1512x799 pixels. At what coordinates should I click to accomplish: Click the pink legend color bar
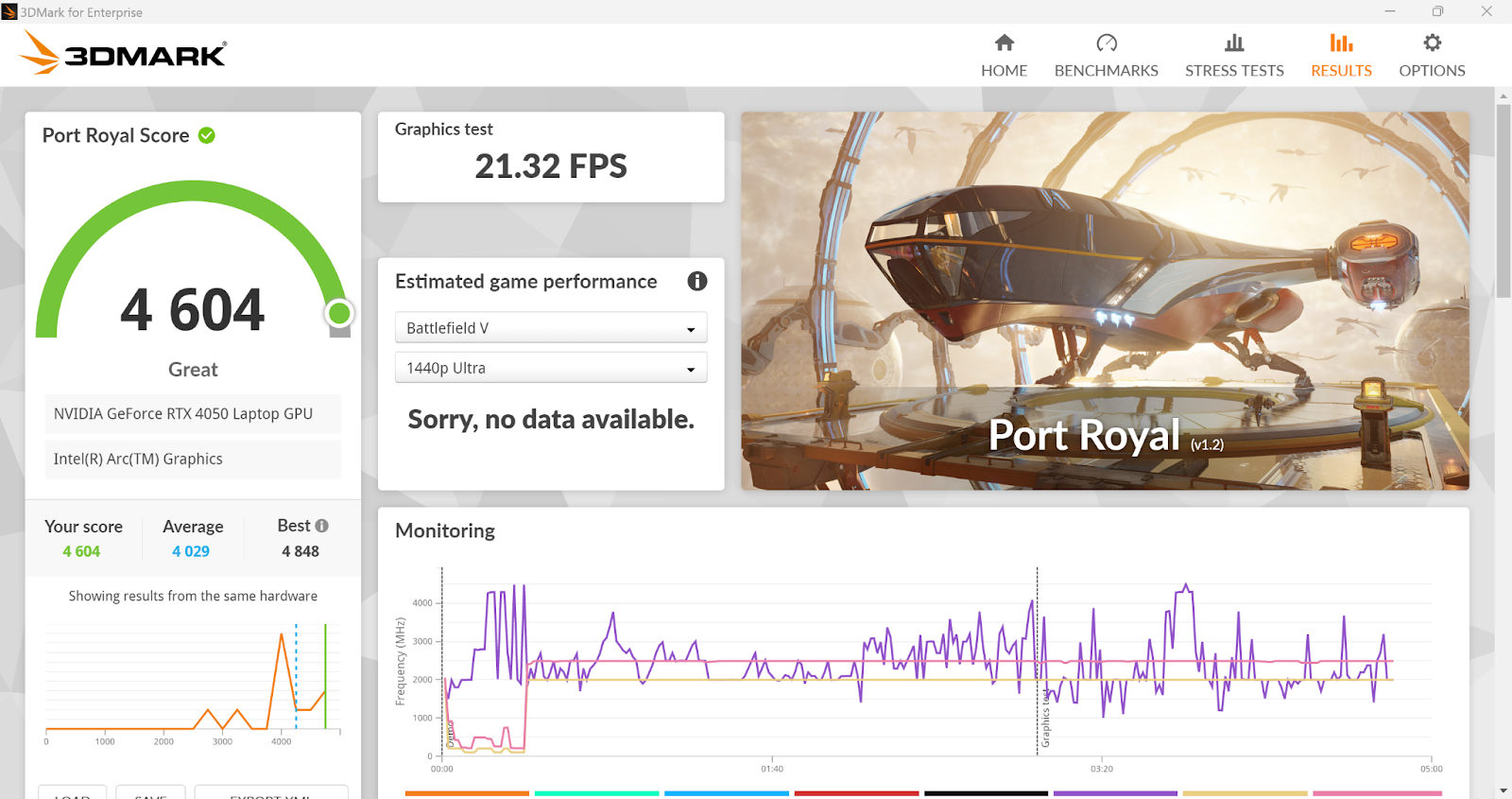1377,793
